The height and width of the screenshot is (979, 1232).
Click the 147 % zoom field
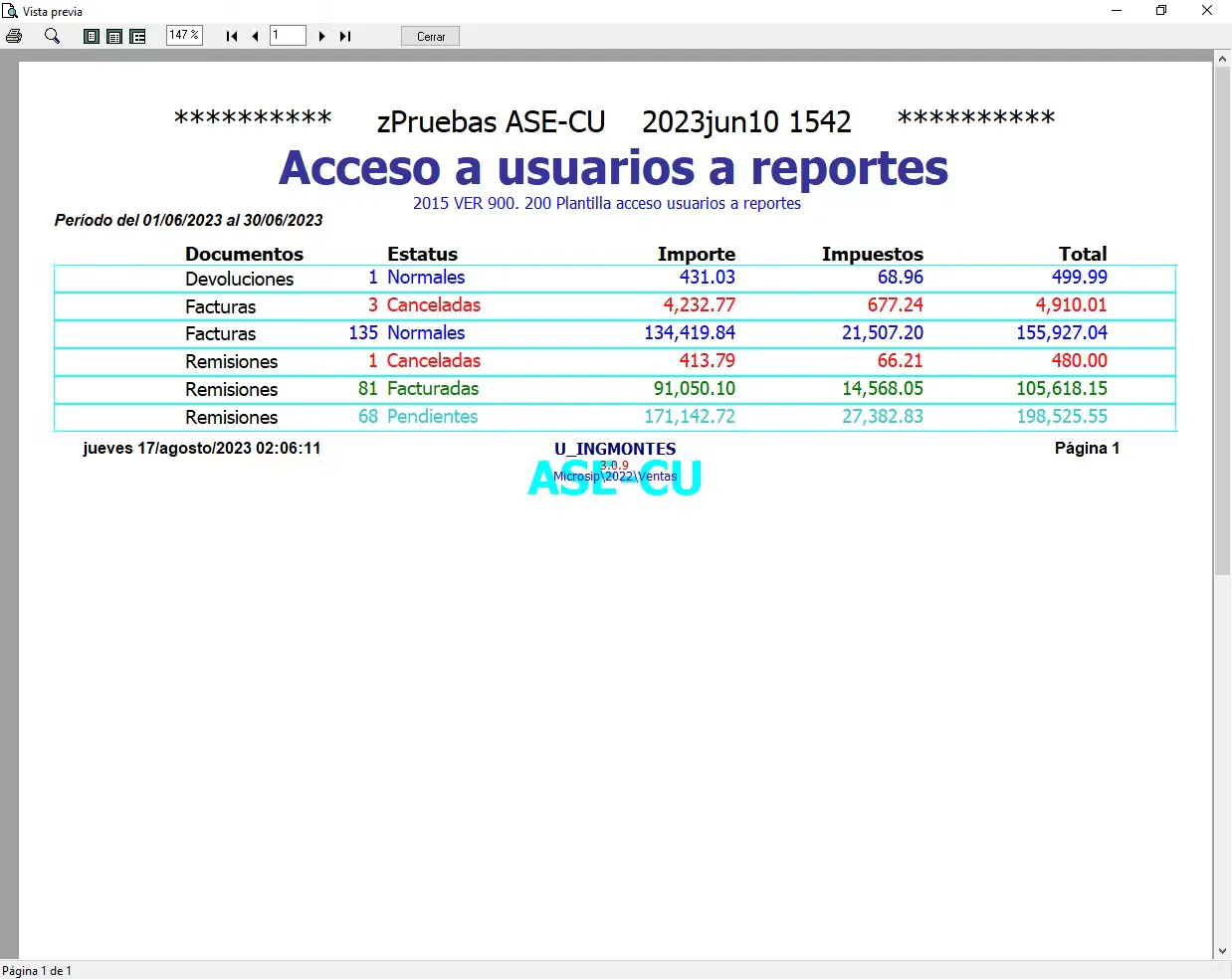coord(184,36)
